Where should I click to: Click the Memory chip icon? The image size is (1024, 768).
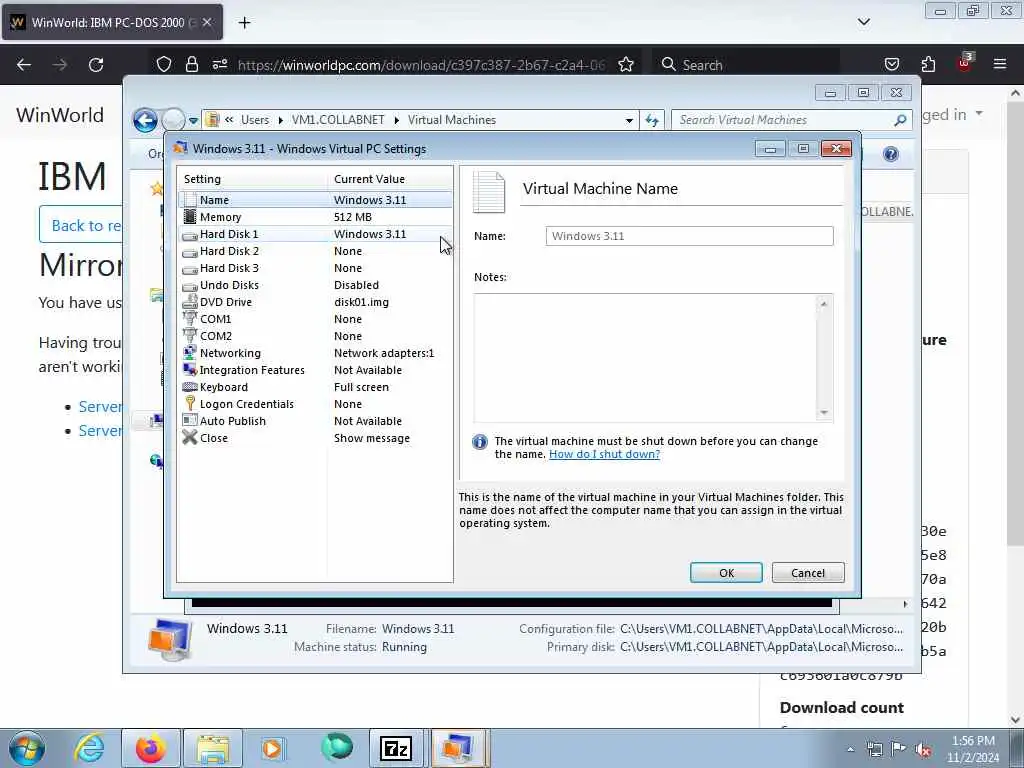(189, 217)
